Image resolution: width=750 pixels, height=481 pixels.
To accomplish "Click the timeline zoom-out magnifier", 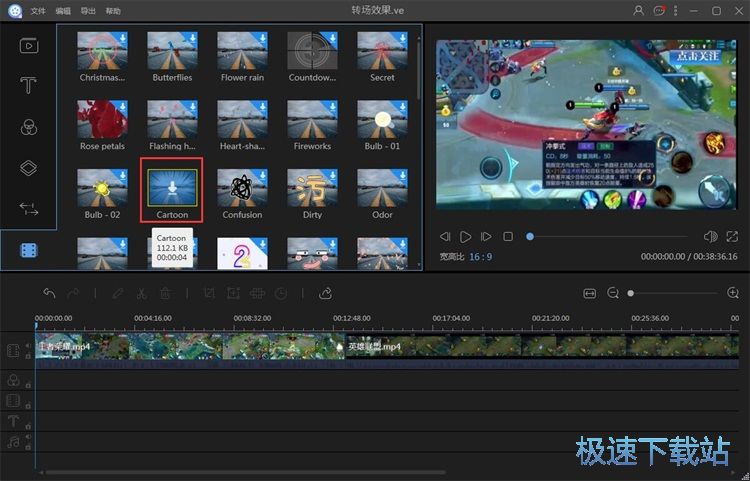I will pyautogui.click(x=613, y=293).
